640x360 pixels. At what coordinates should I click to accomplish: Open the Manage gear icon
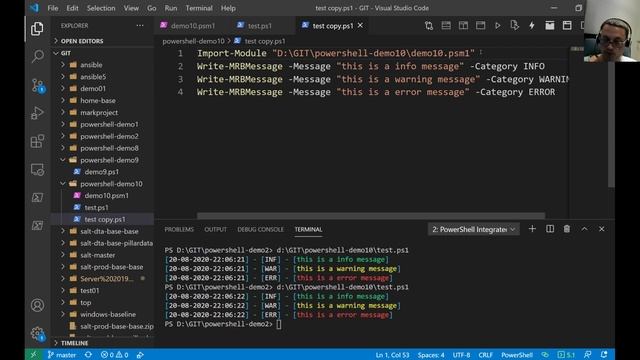point(37,333)
